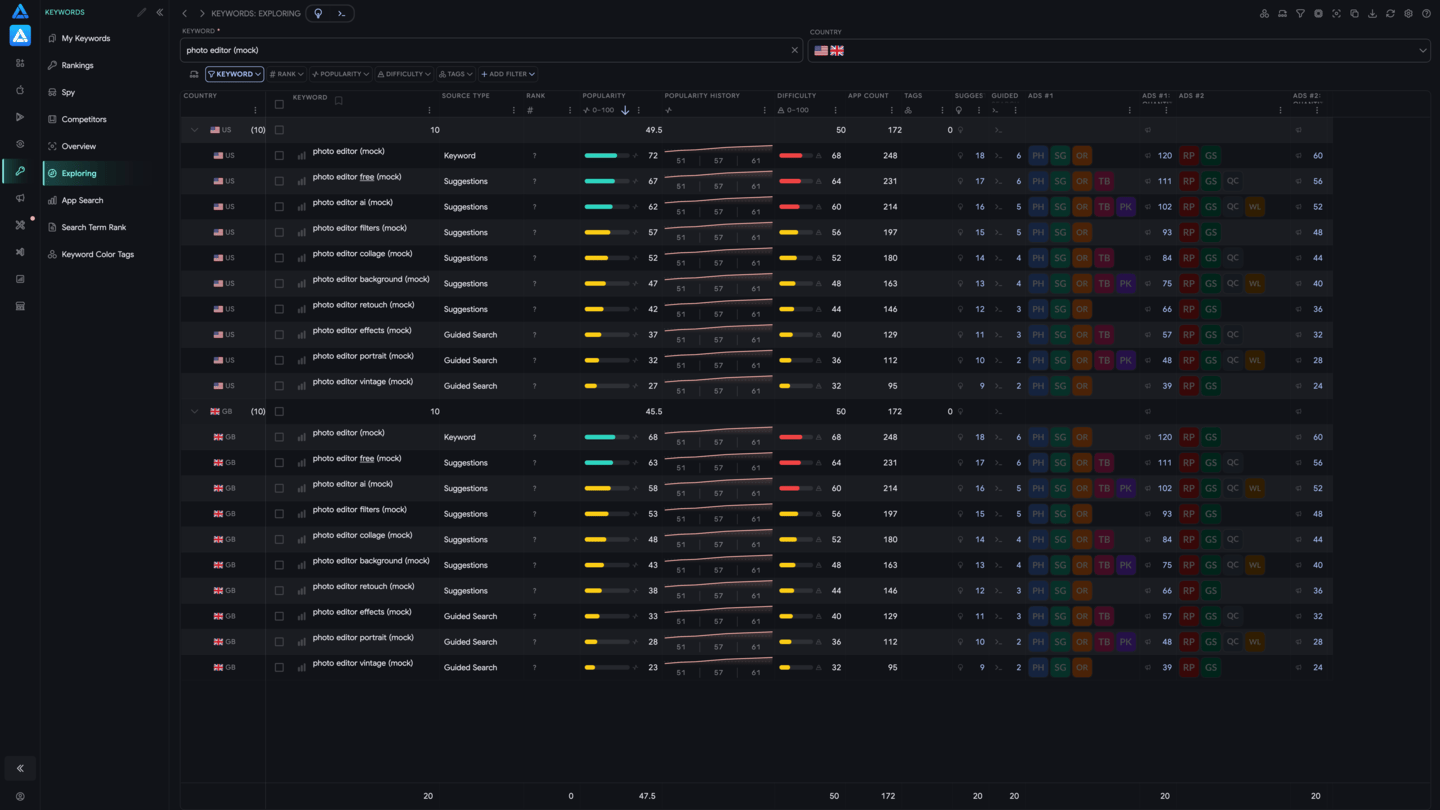This screenshot has width=1440, height=810.
Task: Click keyword text photo editor portrait (mock) in US
Action: (x=362, y=356)
